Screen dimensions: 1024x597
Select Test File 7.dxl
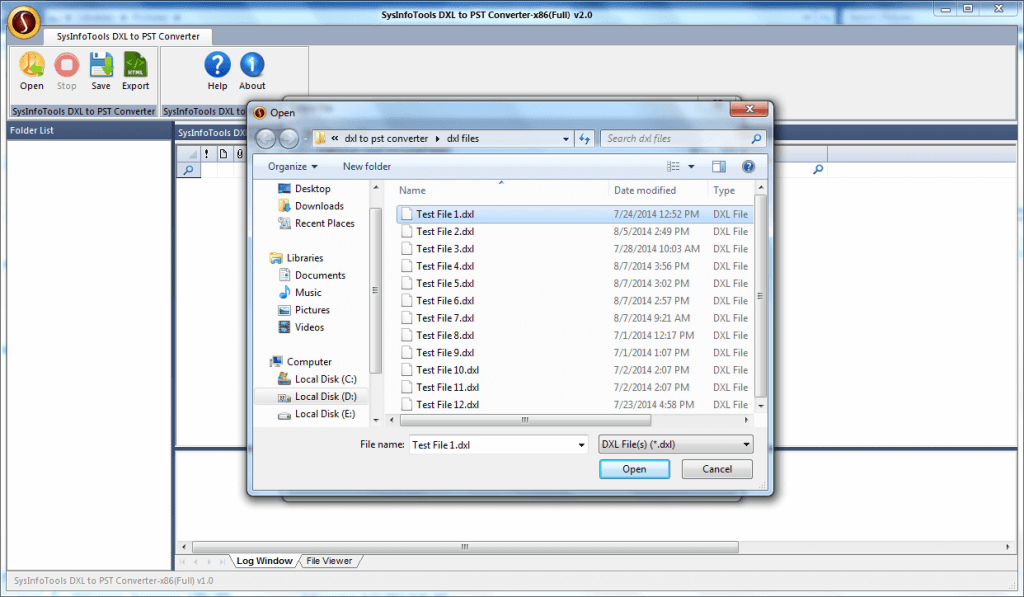[575, 318]
